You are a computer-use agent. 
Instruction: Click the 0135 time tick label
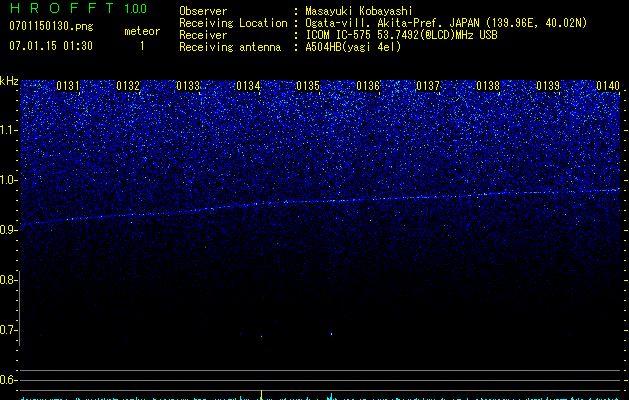tap(308, 86)
